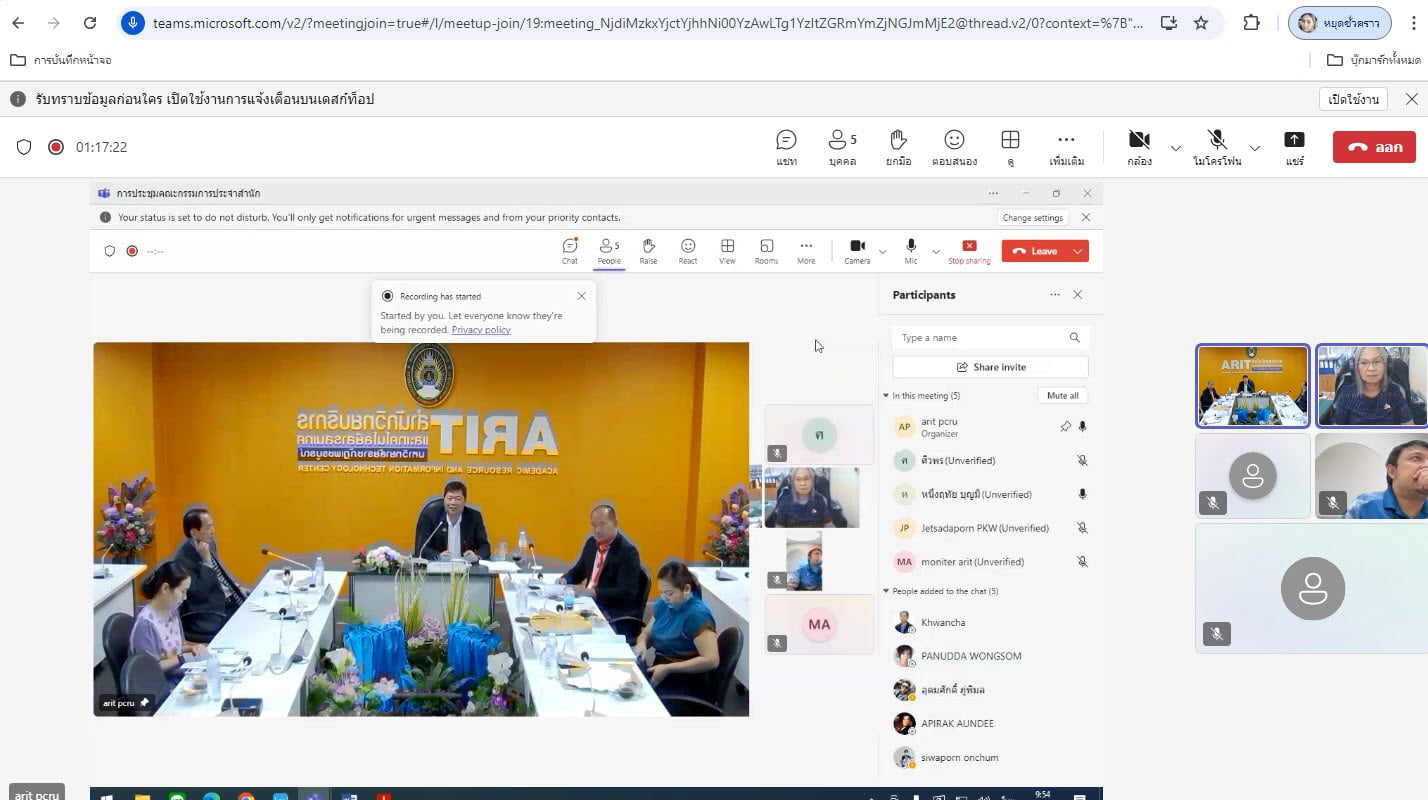The height and width of the screenshot is (800, 1428).
Task: Expand Camera chevron in shared screen toolbar
Action: [x=882, y=251]
